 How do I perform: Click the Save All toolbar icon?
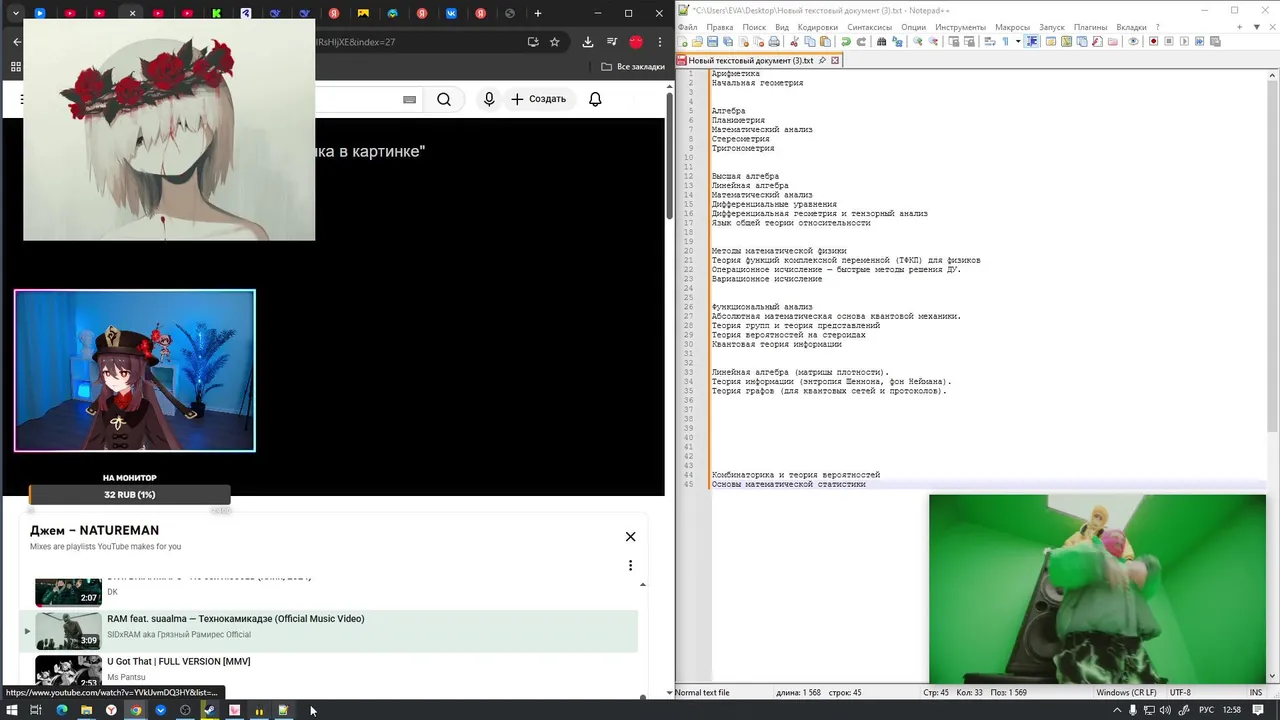tap(728, 41)
